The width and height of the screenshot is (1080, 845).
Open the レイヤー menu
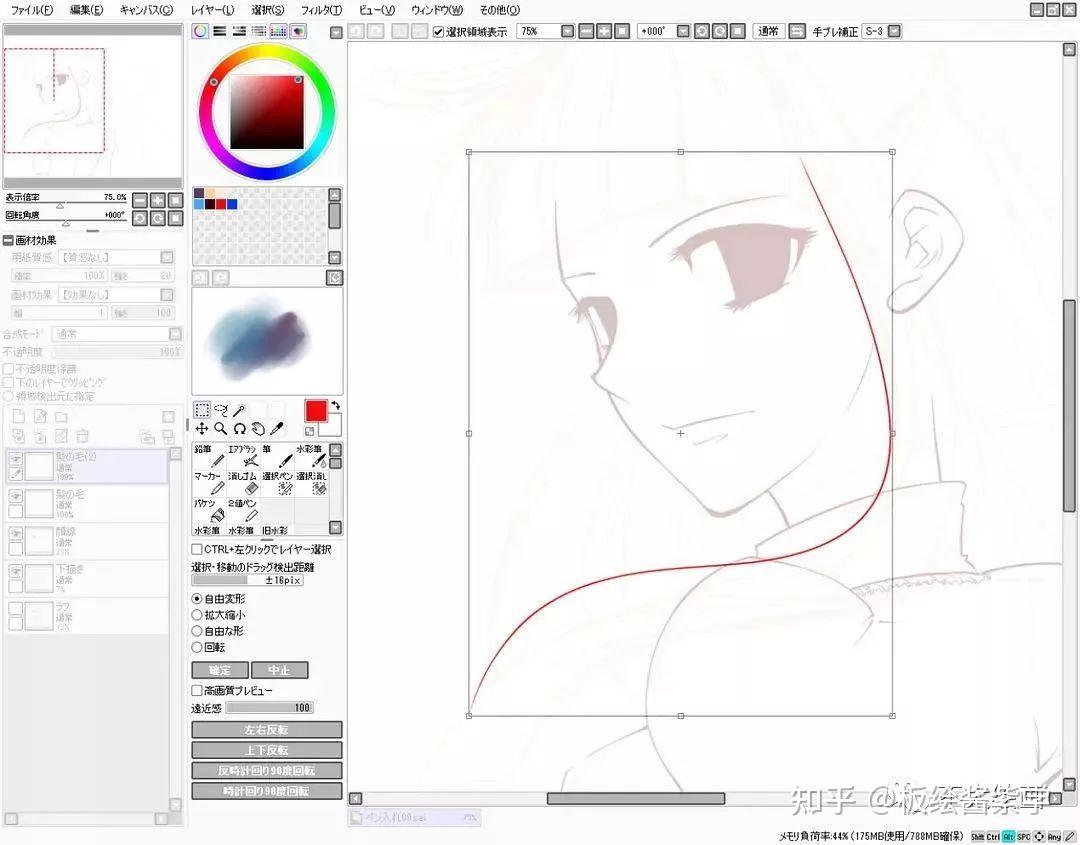(x=212, y=10)
